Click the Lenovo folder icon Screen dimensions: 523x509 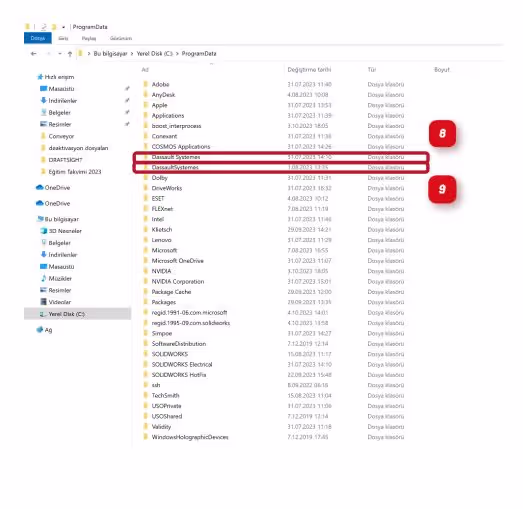[x=146, y=239]
